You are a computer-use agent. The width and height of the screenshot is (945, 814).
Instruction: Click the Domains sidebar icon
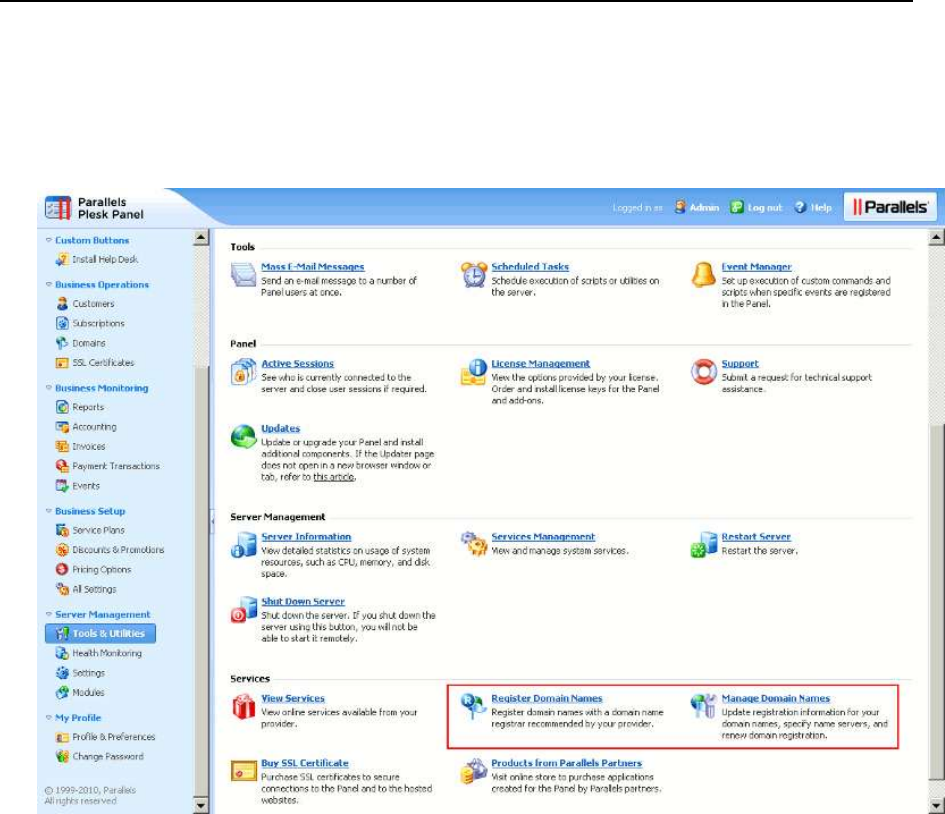(62, 343)
